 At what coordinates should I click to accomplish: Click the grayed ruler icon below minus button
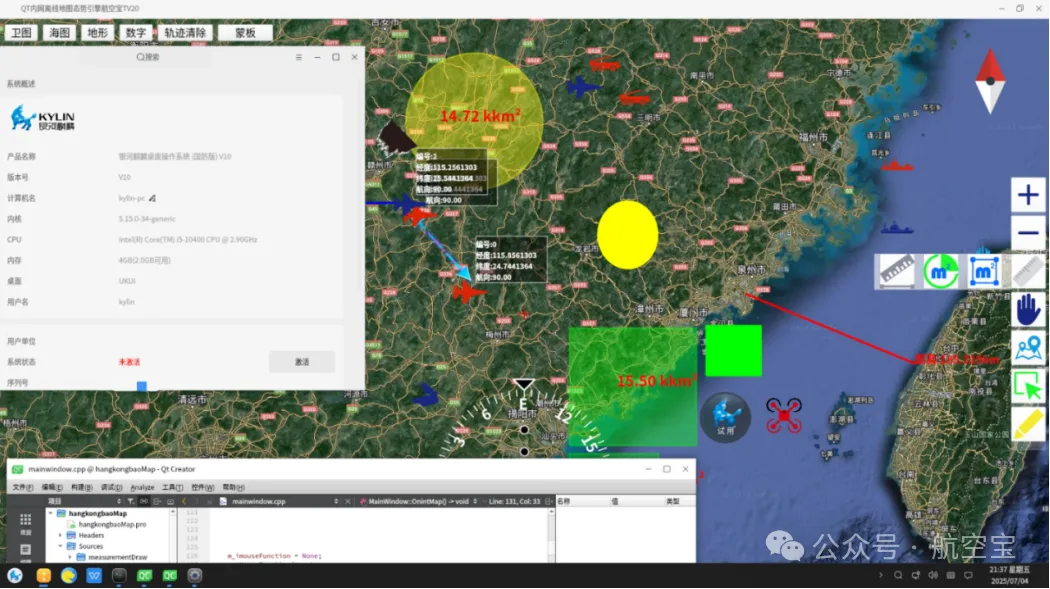click(x=1028, y=271)
